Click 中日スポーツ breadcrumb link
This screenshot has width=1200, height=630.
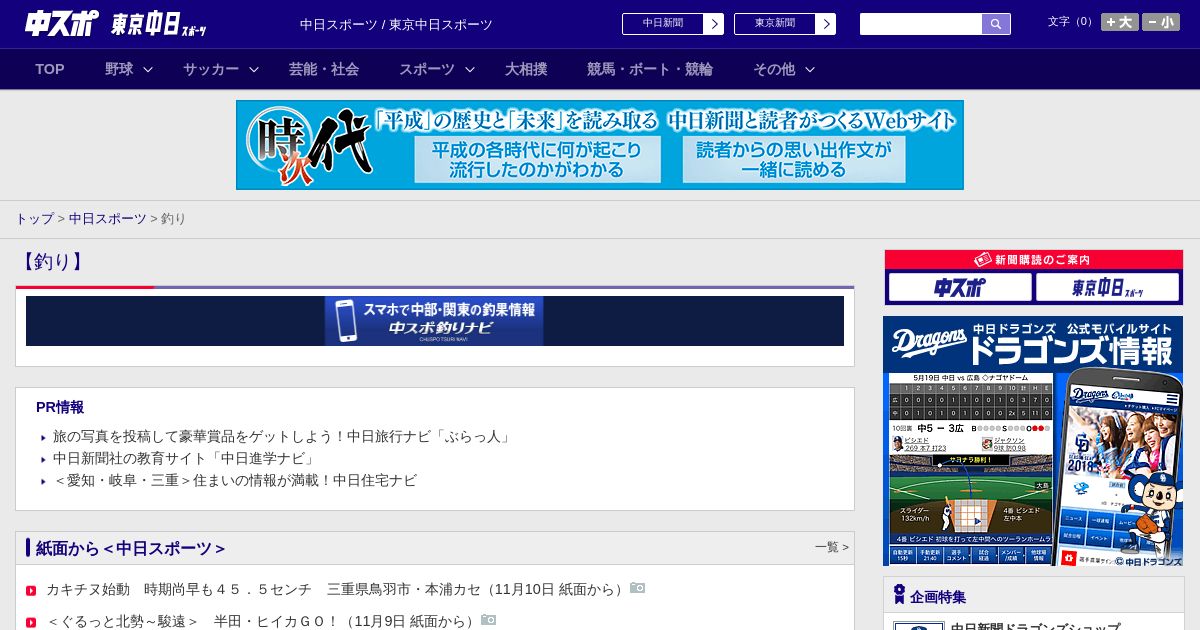(108, 218)
